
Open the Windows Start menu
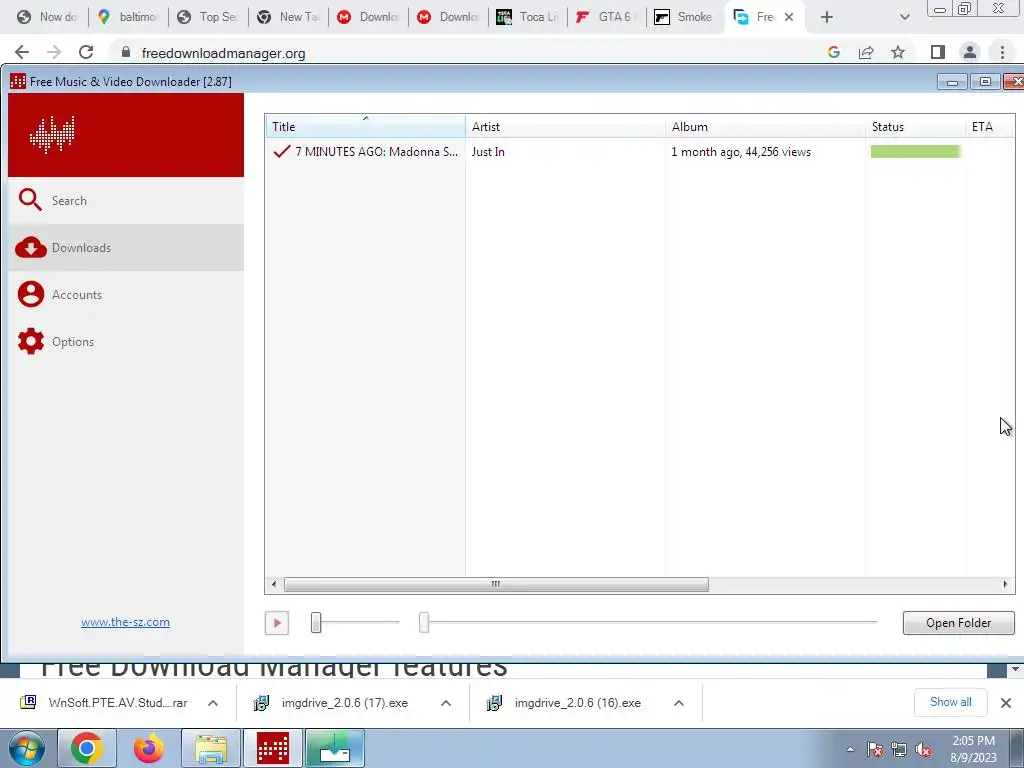click(27, 749)
